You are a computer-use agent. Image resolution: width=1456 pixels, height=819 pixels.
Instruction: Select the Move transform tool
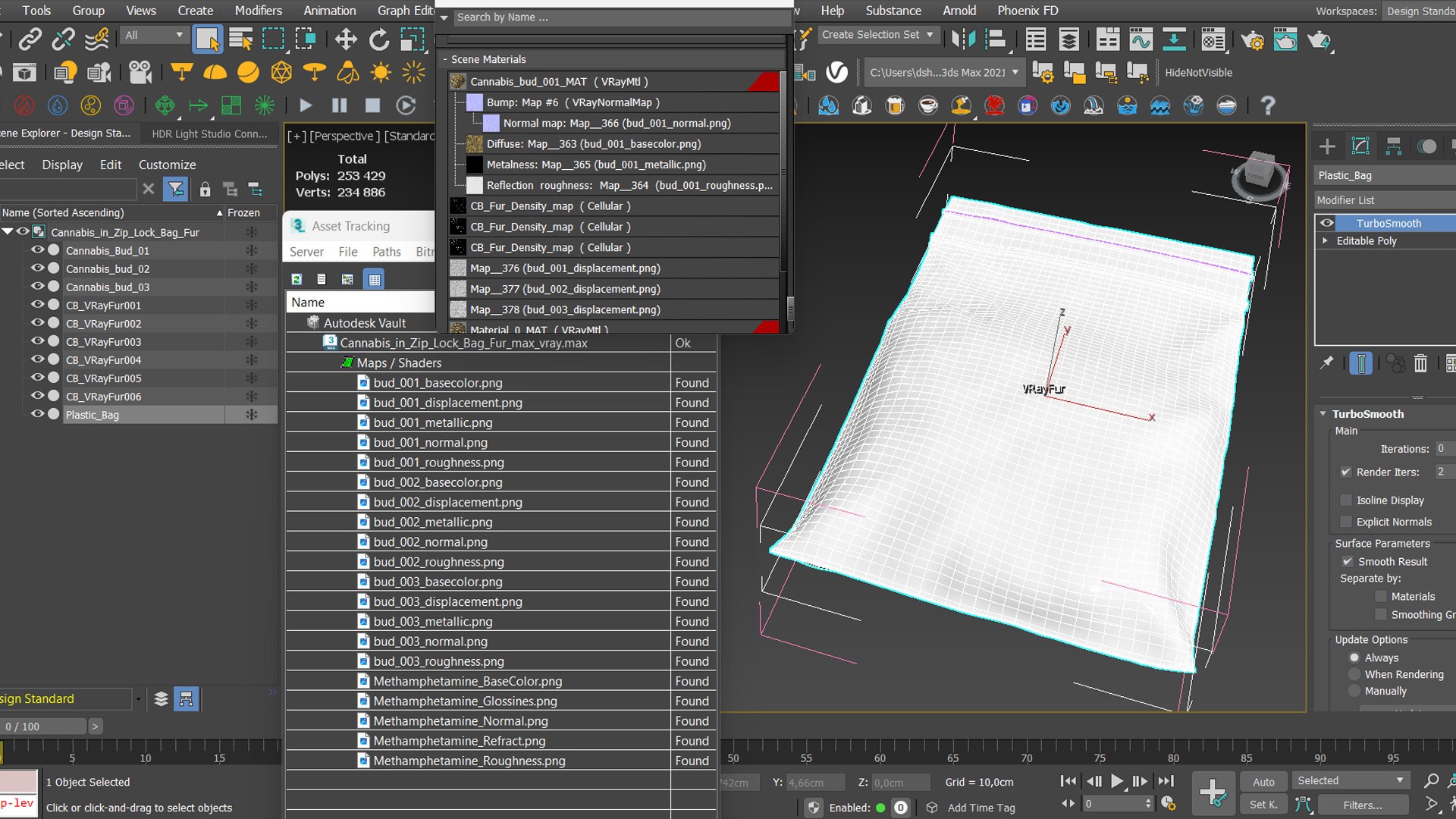click(x=346, y=39)
